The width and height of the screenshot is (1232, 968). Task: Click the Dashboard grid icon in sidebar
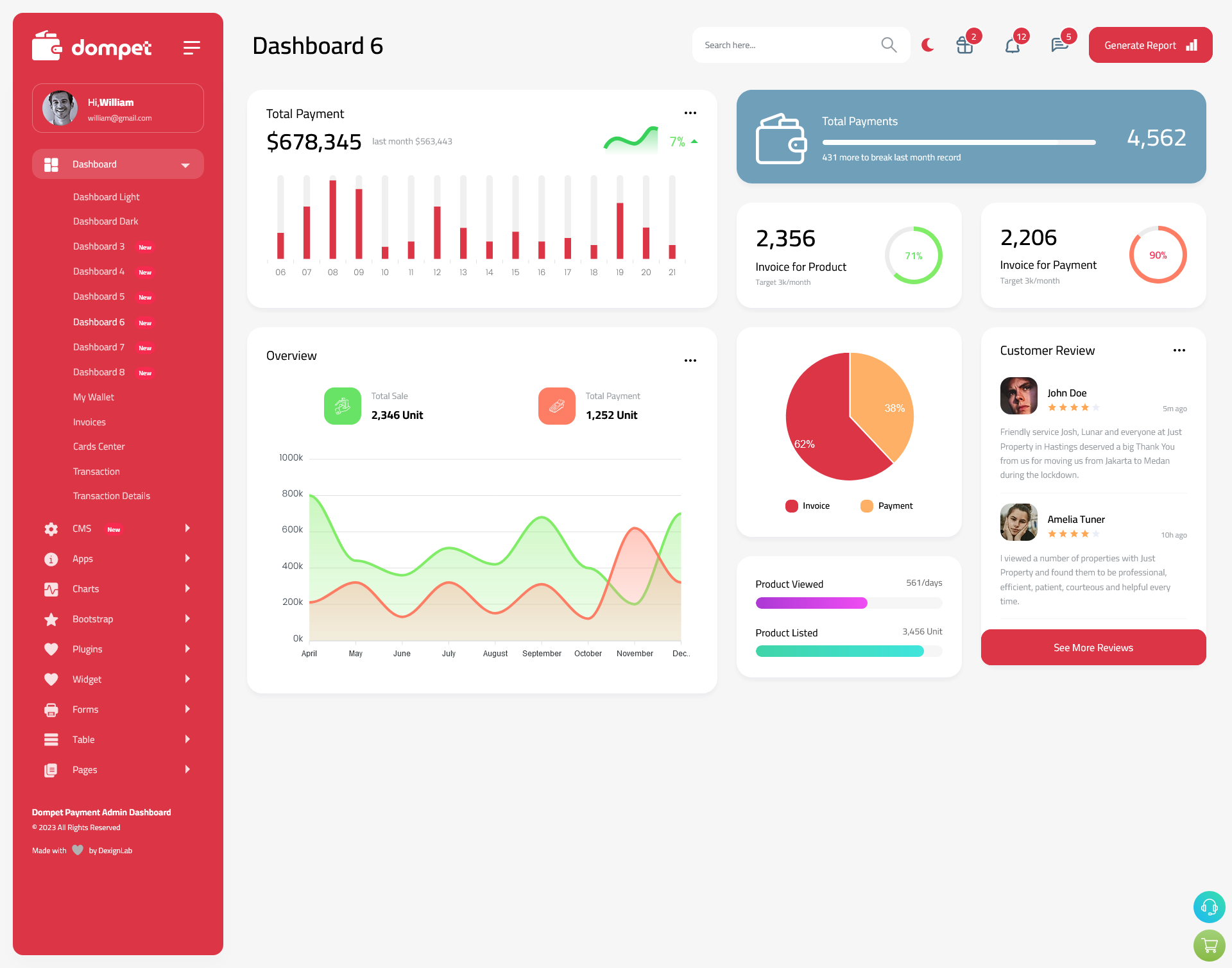51,164
